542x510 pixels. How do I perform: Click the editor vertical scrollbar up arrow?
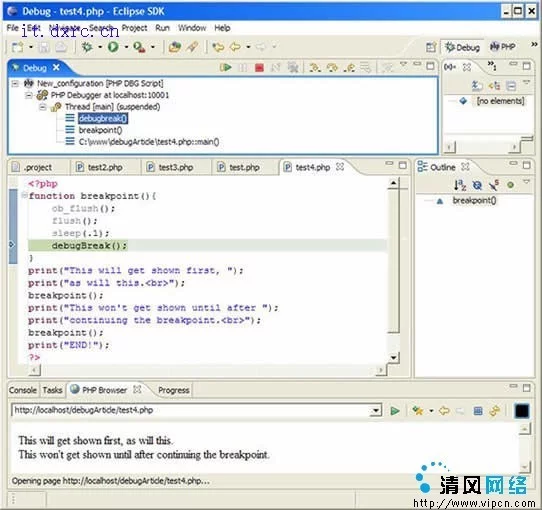[x=393, y=183]
